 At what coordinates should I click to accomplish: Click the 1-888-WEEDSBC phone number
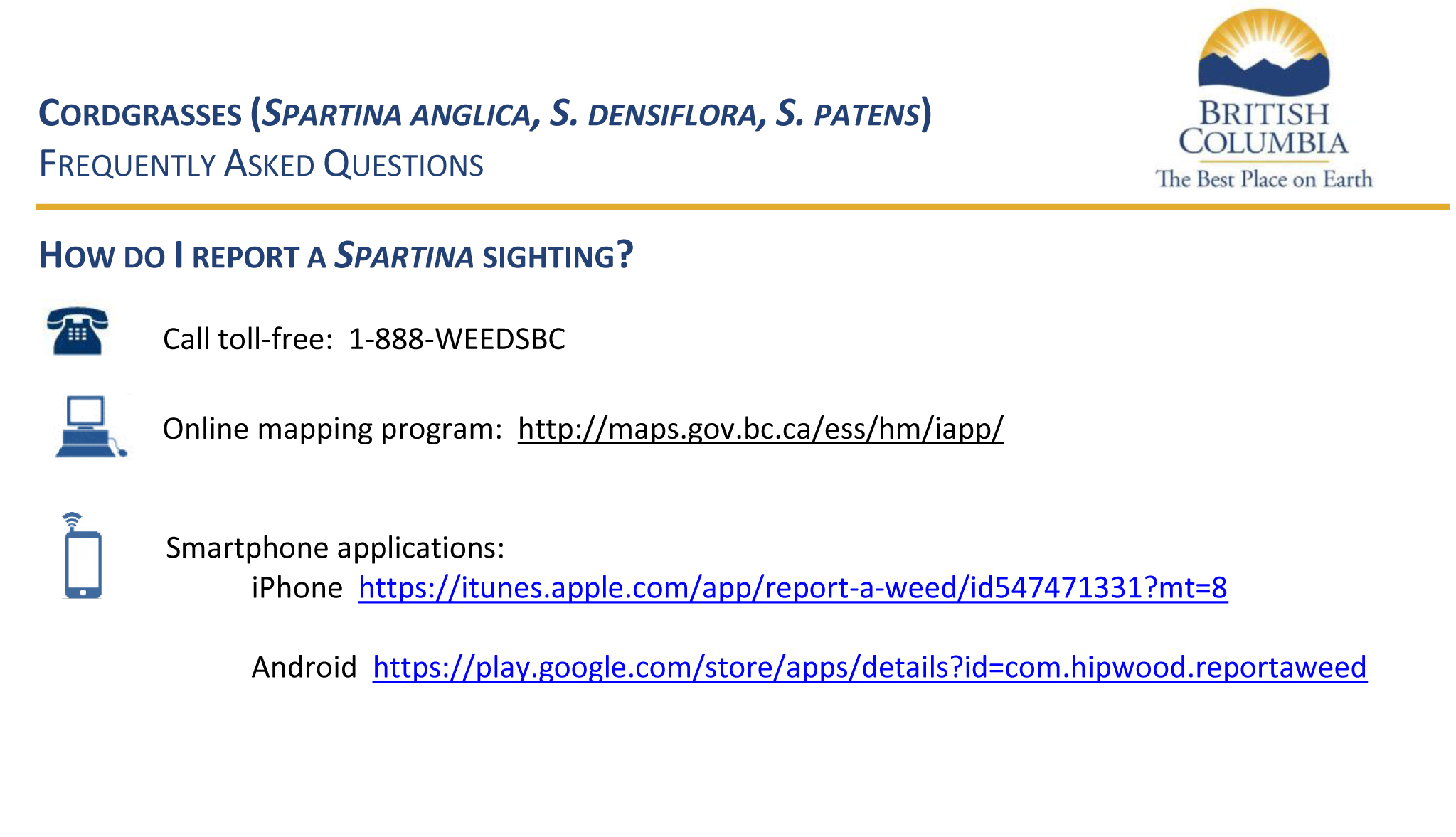click(x=457, y=339)
